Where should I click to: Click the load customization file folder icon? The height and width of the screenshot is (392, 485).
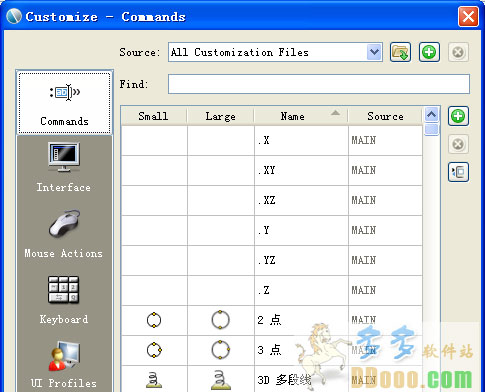coord(400,52)
